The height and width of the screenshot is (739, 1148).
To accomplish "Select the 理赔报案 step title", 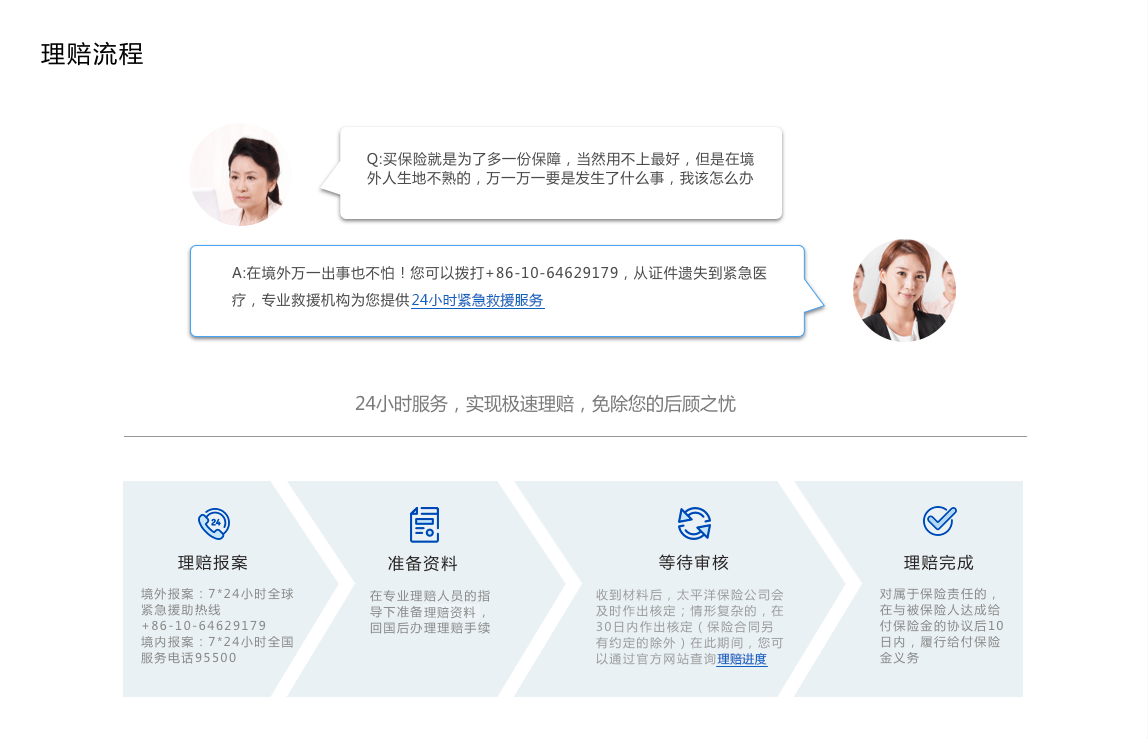I will (x=213, y=562).
